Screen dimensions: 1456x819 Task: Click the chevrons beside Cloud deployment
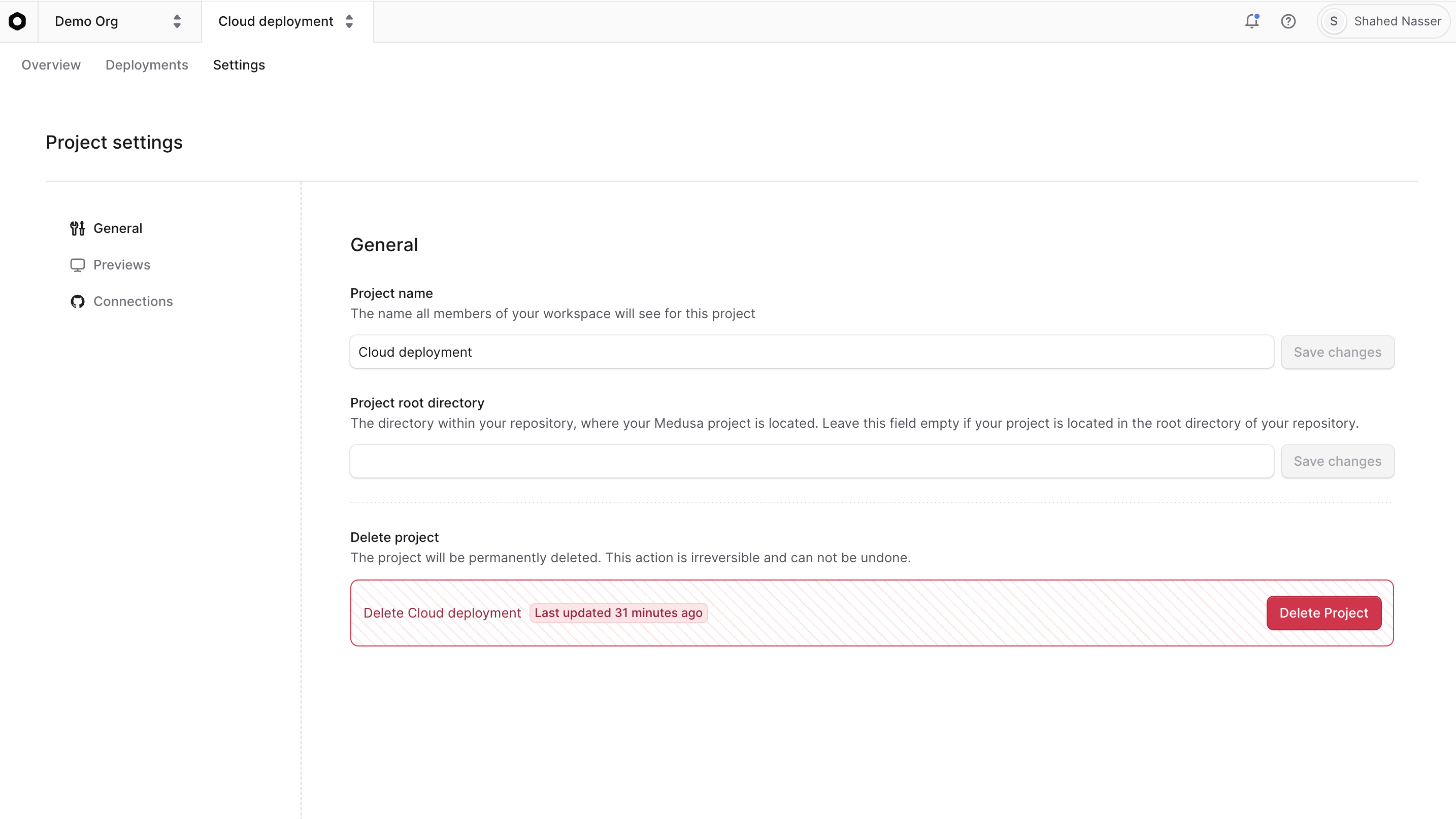coord(350,21)
